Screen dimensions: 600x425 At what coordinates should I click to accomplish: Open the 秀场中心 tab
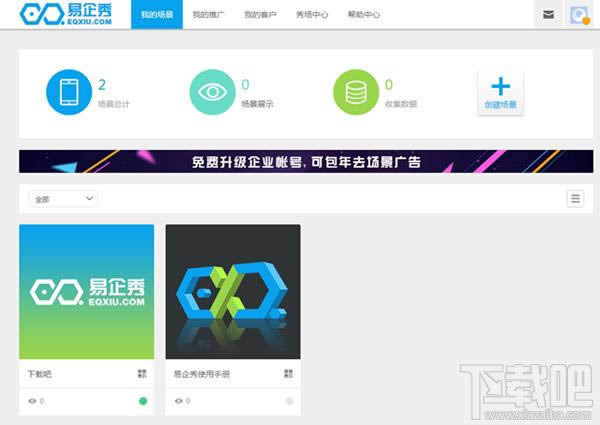tap(312, 15)
